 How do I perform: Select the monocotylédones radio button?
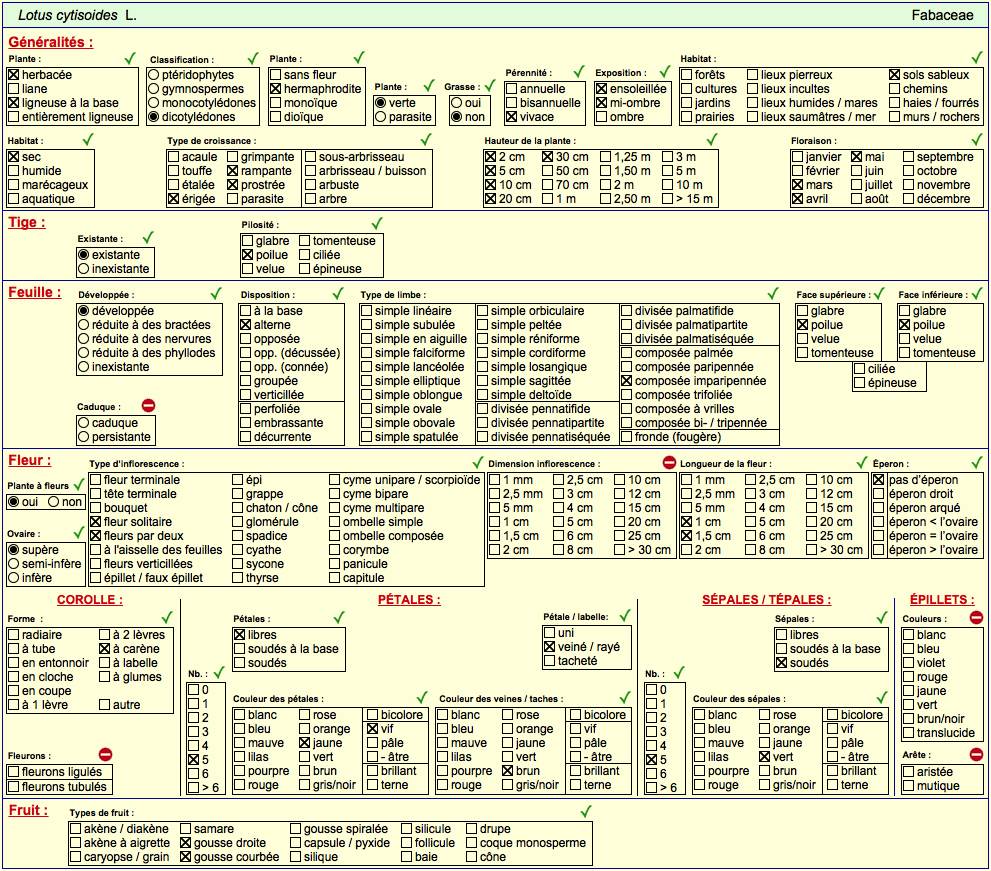coord(154,103)
